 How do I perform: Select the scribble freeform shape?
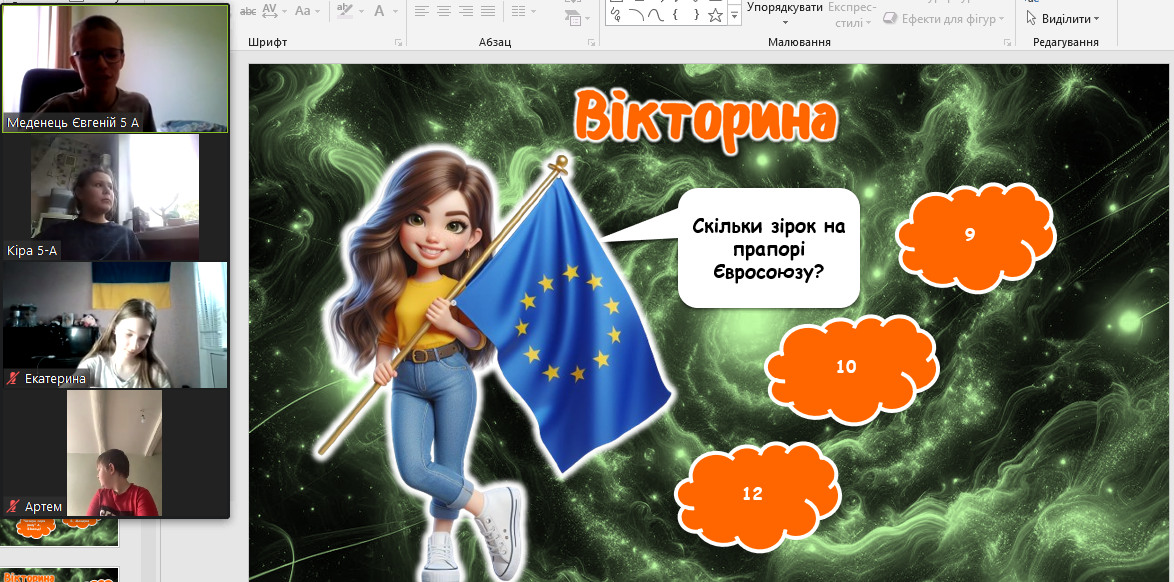tap(615, 14)
